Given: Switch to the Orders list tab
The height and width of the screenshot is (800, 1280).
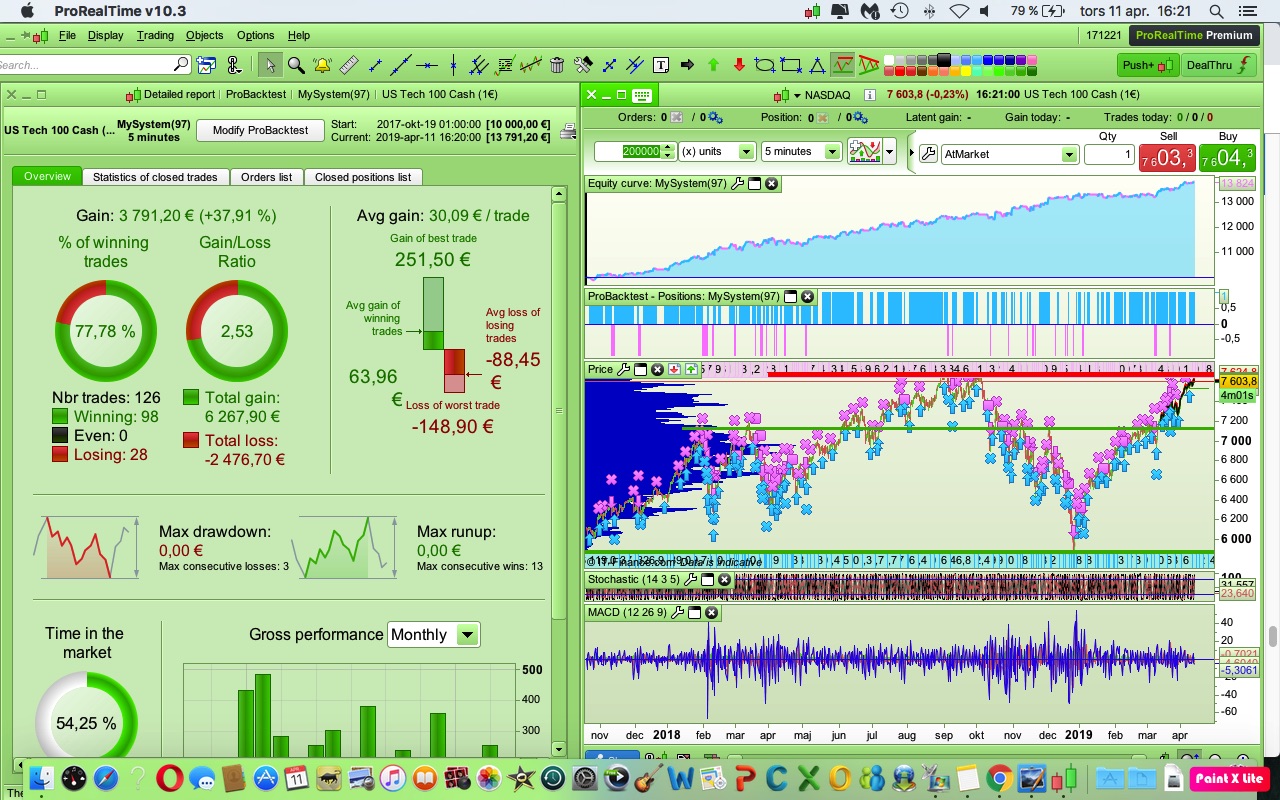Looking at the screenshot, I should coord(266,177).
